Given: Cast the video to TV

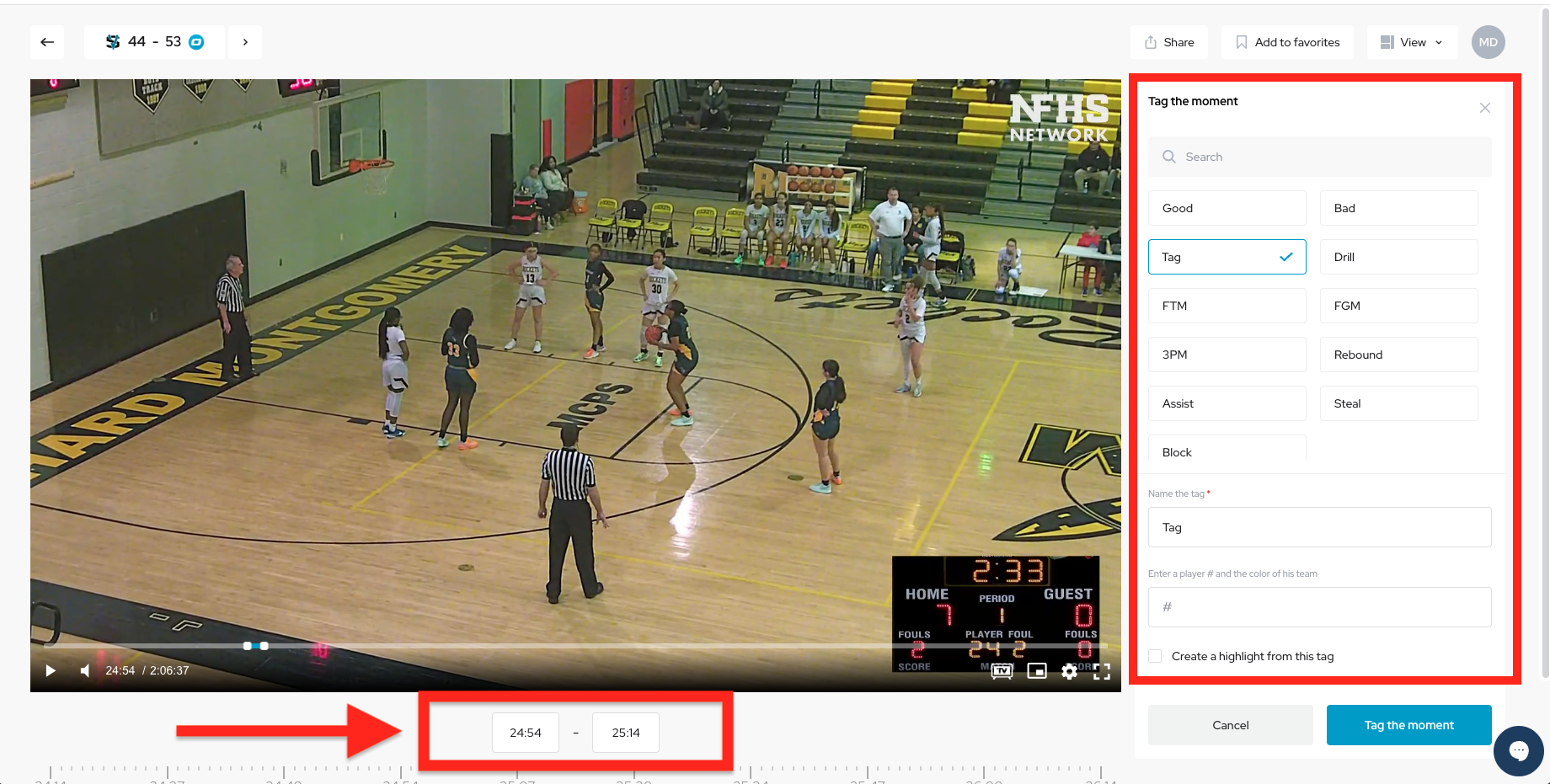Looking at the screenshot, I should click(1002, 671).
